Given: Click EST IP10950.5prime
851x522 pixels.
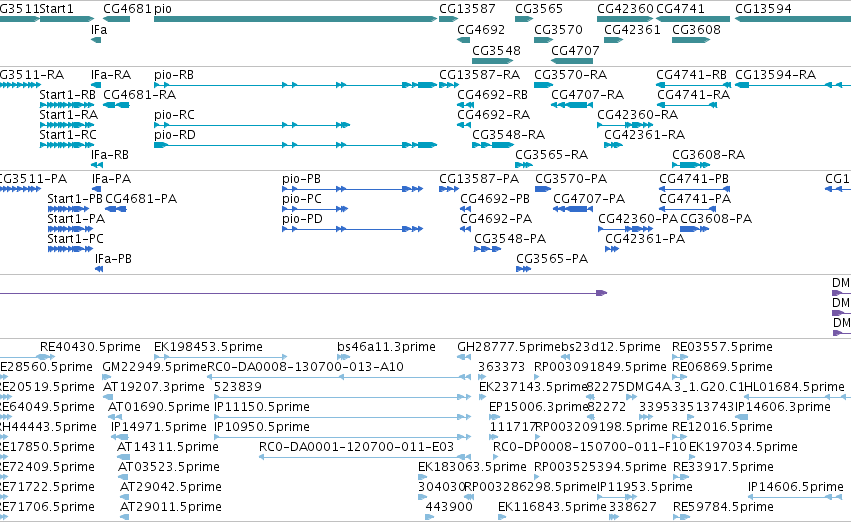Looking at the screenshot, I should point(342,437).
